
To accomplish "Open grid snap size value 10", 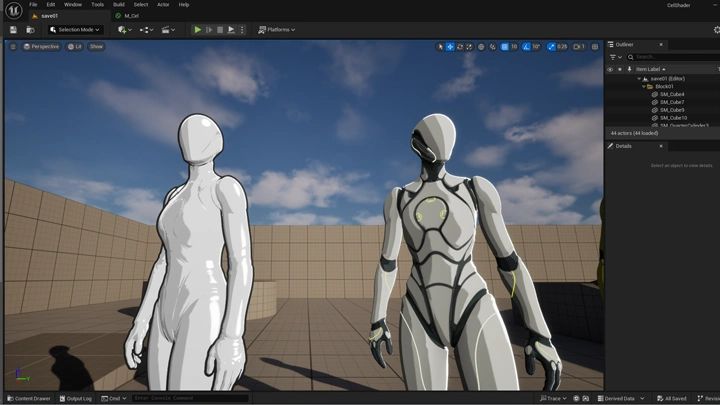I will [x=514, y=47].
